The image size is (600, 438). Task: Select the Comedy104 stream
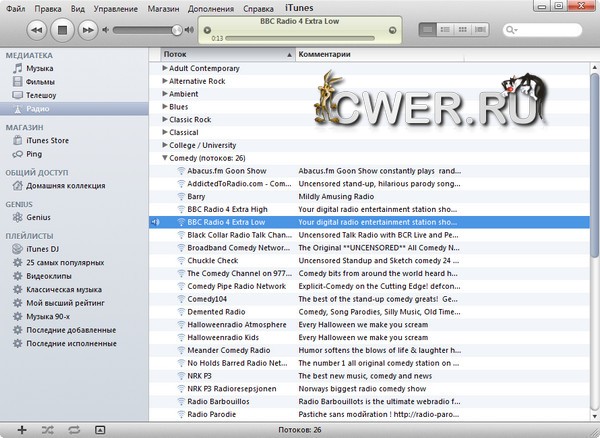click(x=369, y=299)
